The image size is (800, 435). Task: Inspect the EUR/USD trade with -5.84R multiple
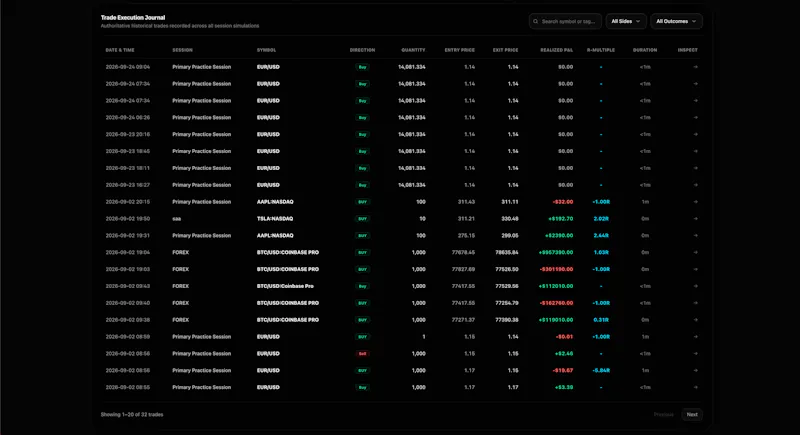point(695,370)
